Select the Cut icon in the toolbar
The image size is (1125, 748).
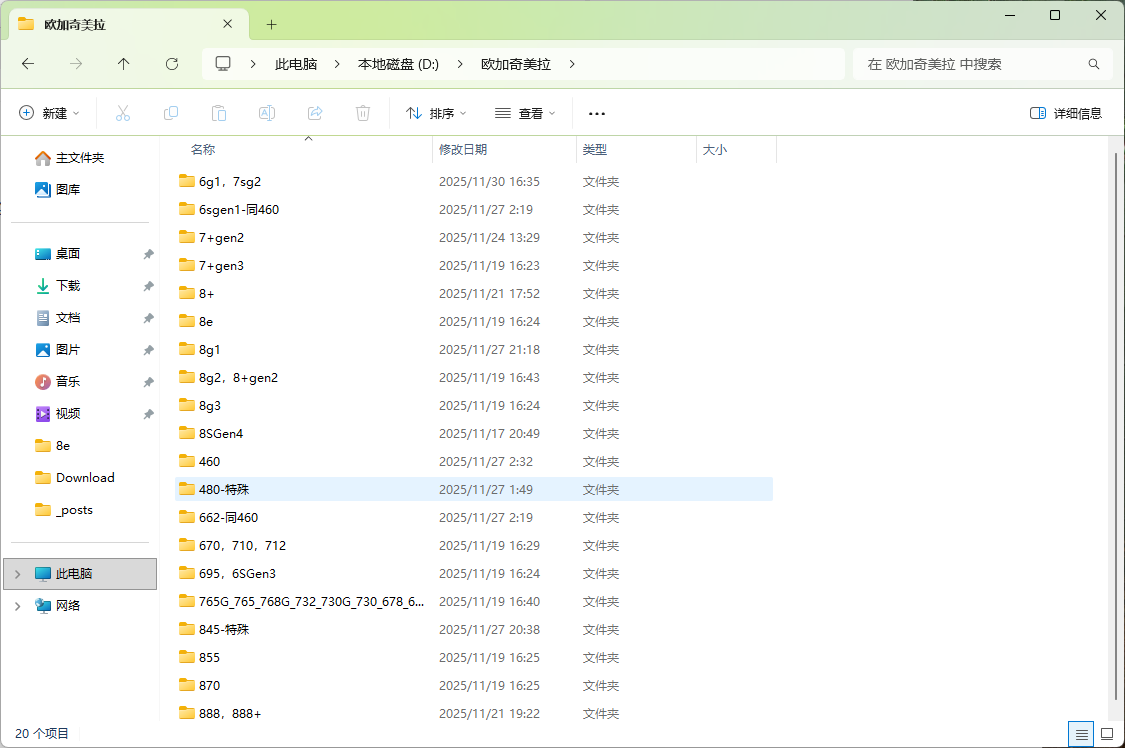click(122, 113)
